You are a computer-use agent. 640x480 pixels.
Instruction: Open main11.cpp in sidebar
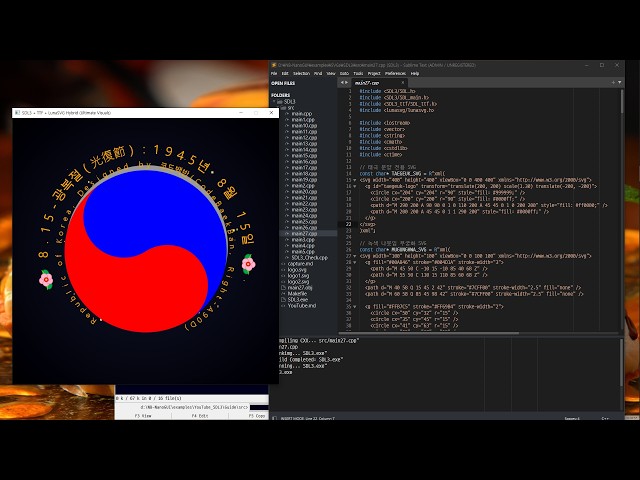coord(304,131)
